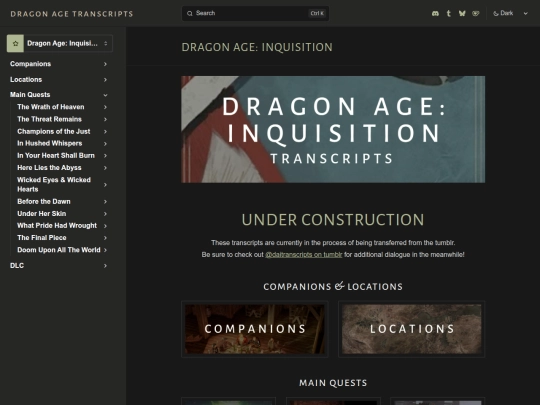The width and height of the screenshot is (540, 405).
Task: Open Under Her Skin
Action: tap(42, 214)
